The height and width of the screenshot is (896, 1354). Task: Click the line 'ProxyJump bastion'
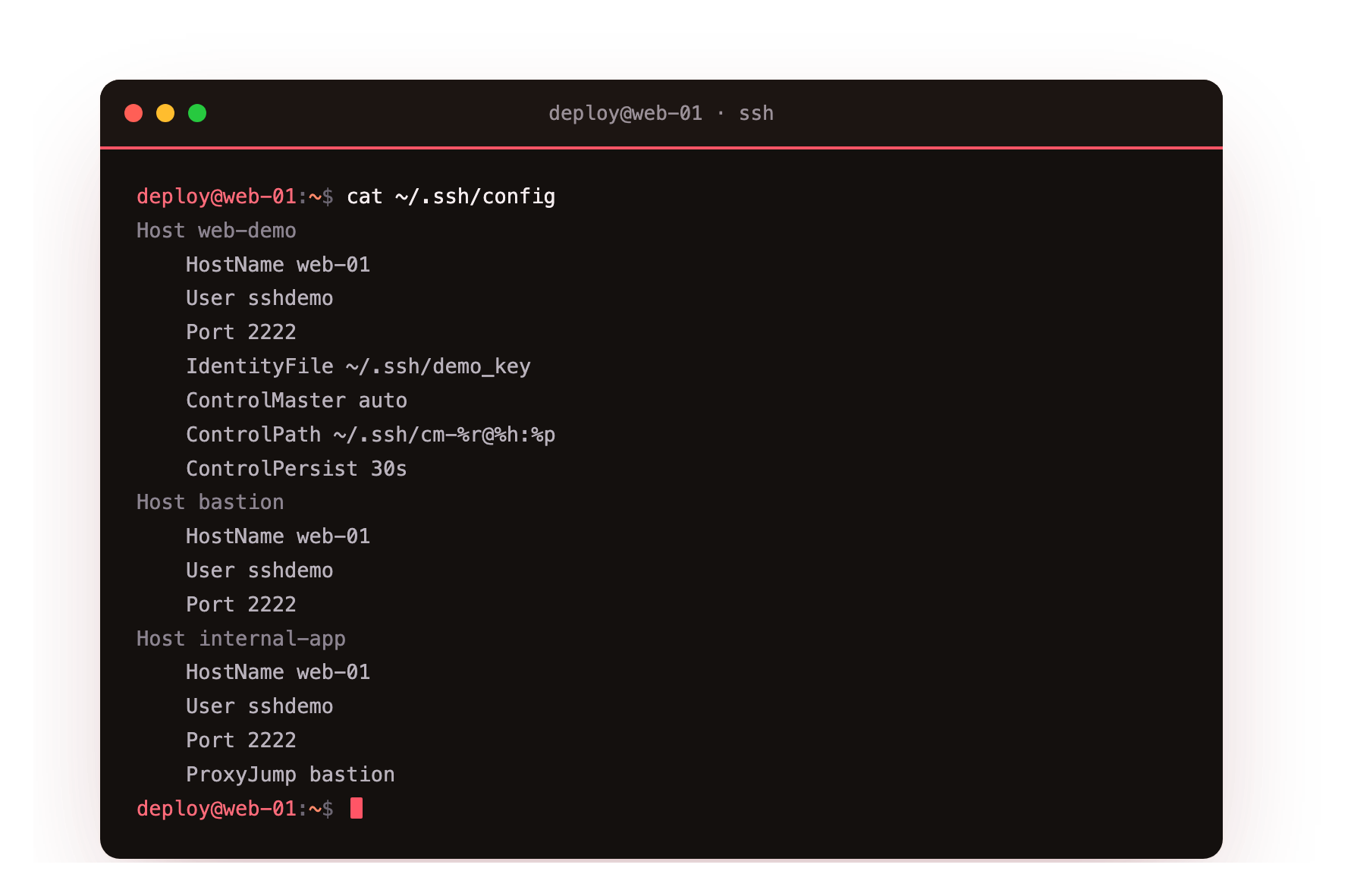click(291, 775)
